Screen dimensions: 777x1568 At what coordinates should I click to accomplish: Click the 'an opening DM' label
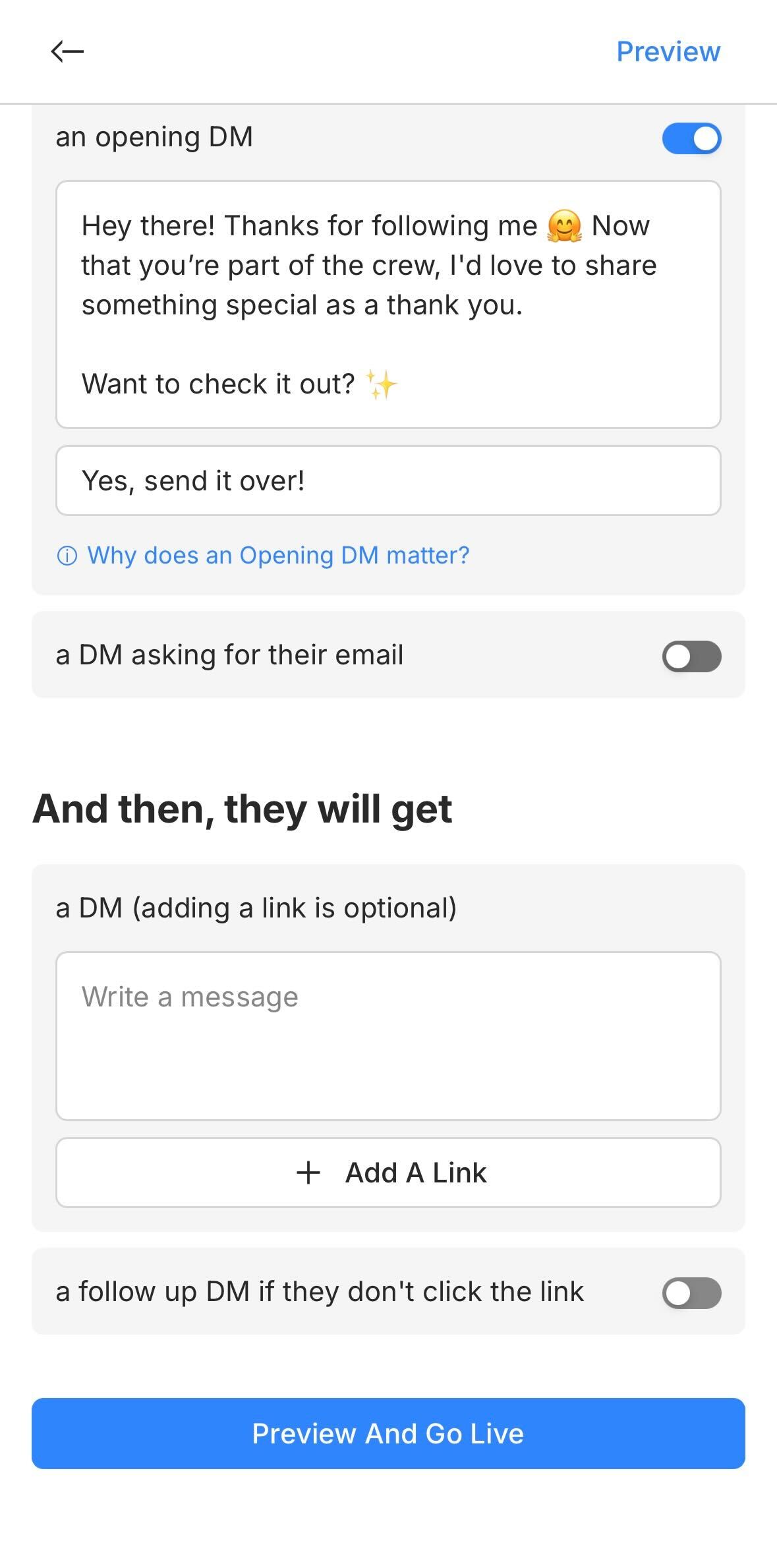click(154, 137)
